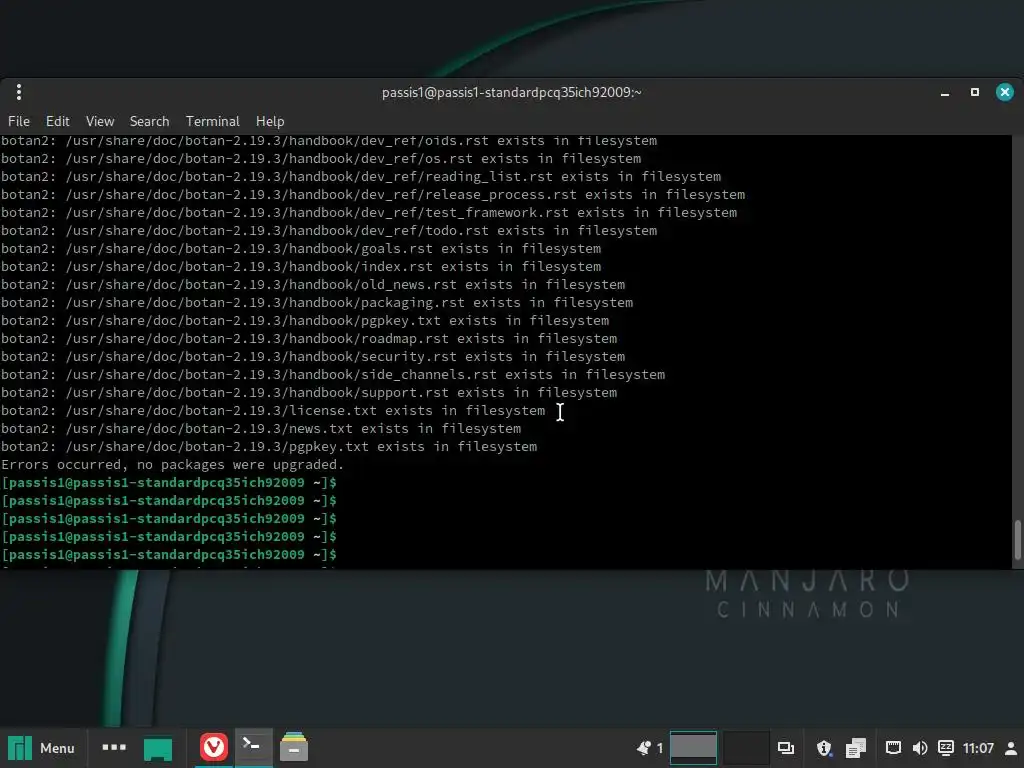Viewport: 1024px width, 768px height.
Task: Open the Edit menu
Action: tap(57, 121)
